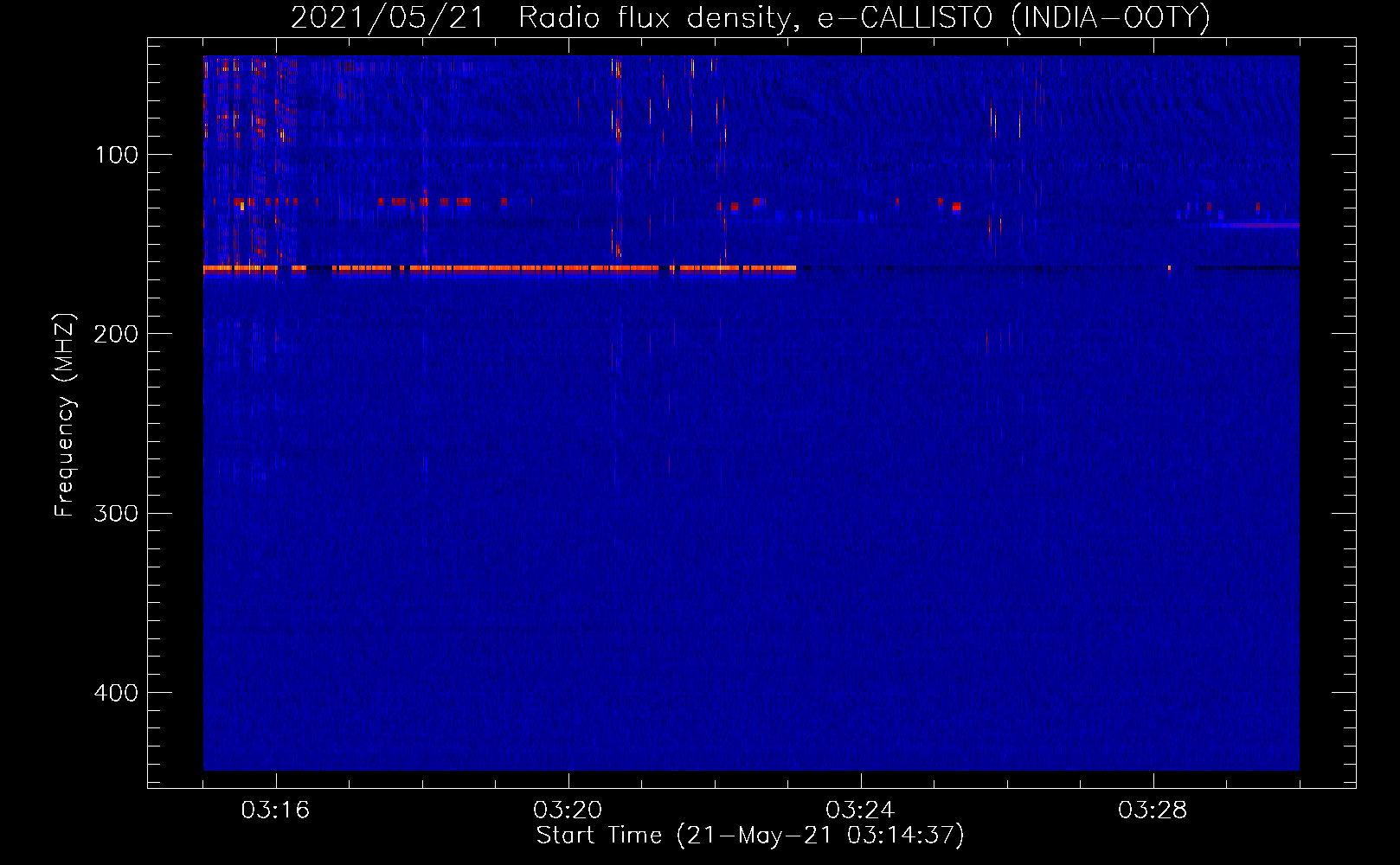Click the 200 frequency tick label
1400x865 pixels.
coord(116,334)
